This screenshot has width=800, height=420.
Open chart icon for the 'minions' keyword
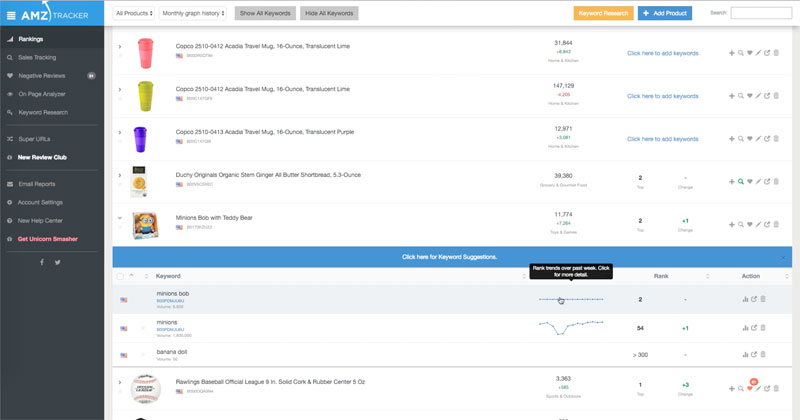click(745, 328)
